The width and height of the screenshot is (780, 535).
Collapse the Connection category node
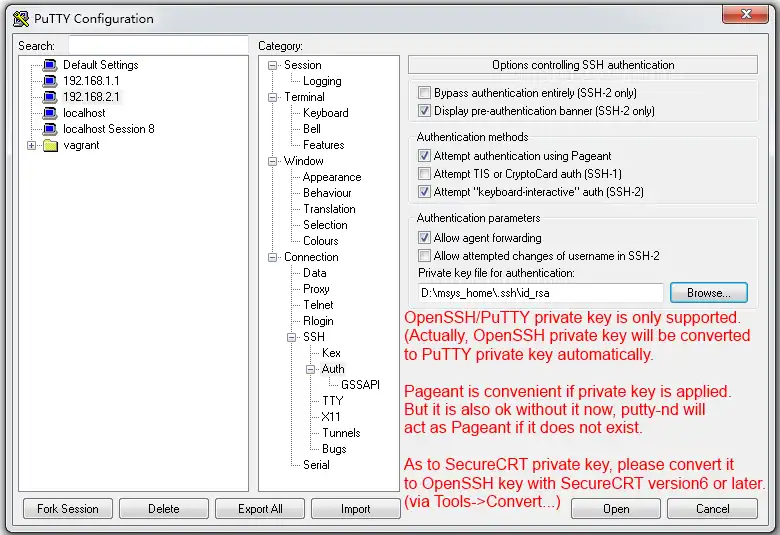(x=272, y=257)
